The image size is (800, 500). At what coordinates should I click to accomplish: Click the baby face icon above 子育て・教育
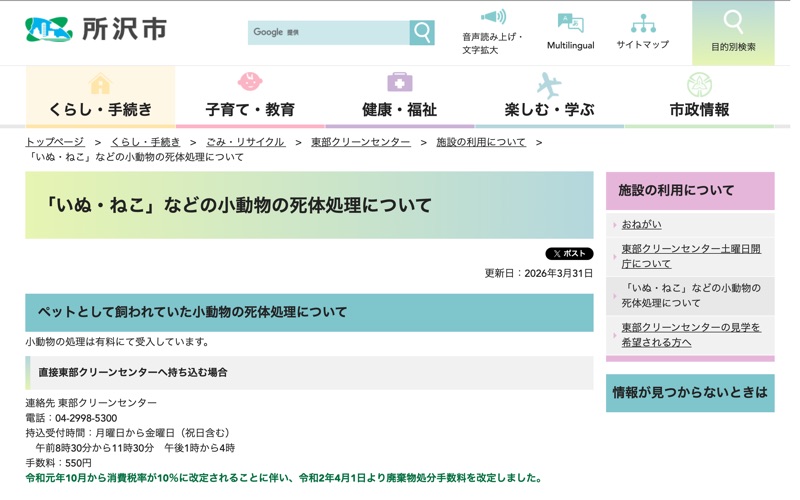(x=250, y=82)
